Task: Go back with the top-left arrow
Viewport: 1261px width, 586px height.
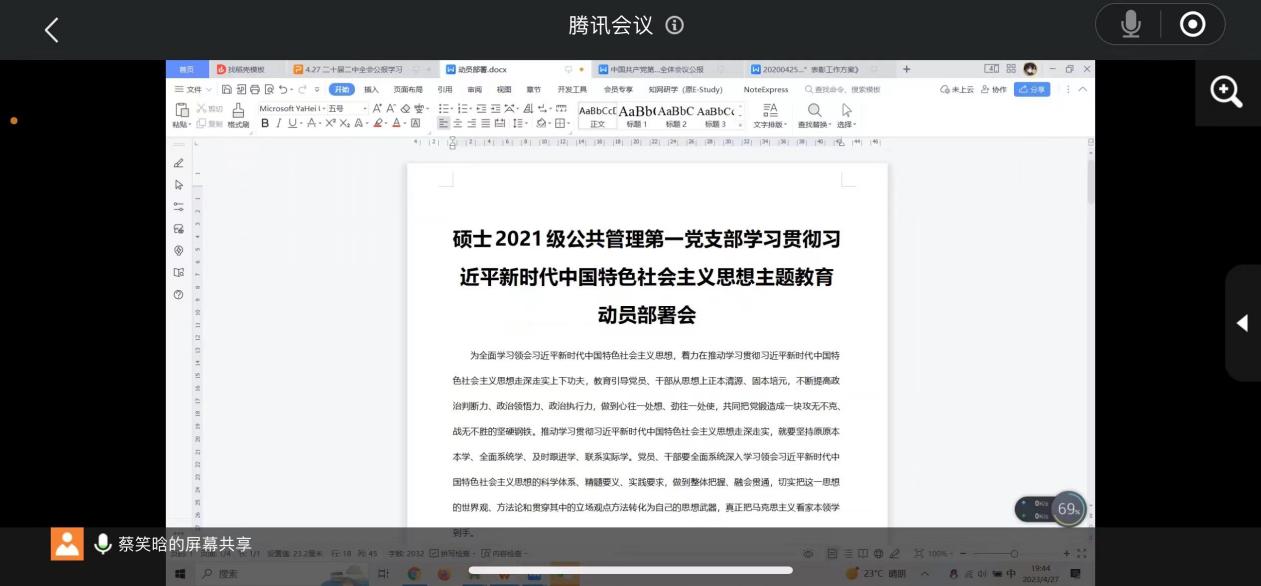Action: (52, 30)
